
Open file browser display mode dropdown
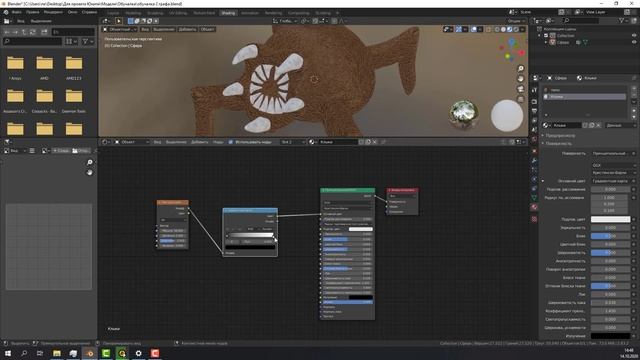pos(71,41)
